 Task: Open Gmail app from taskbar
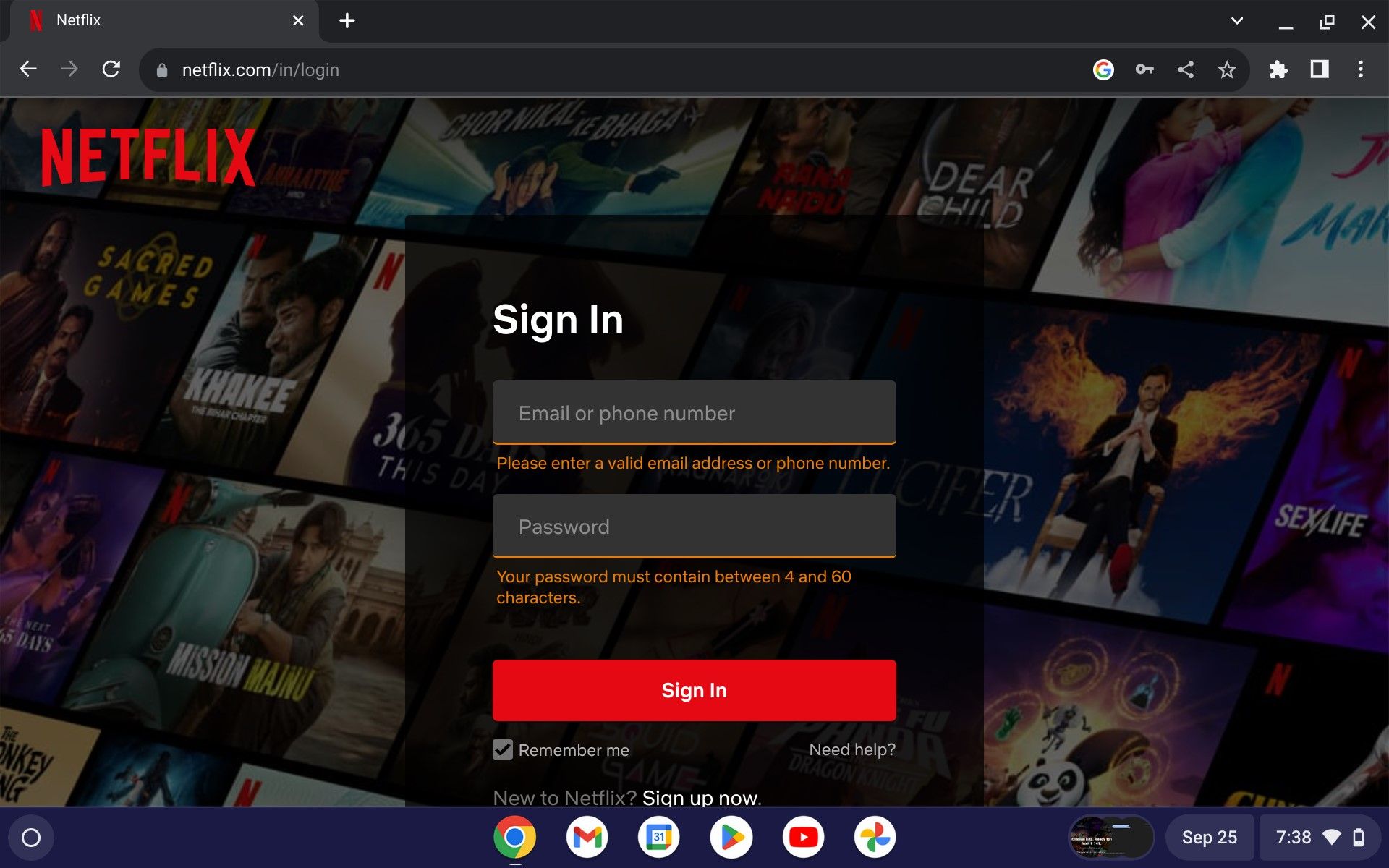pos(586,838)
